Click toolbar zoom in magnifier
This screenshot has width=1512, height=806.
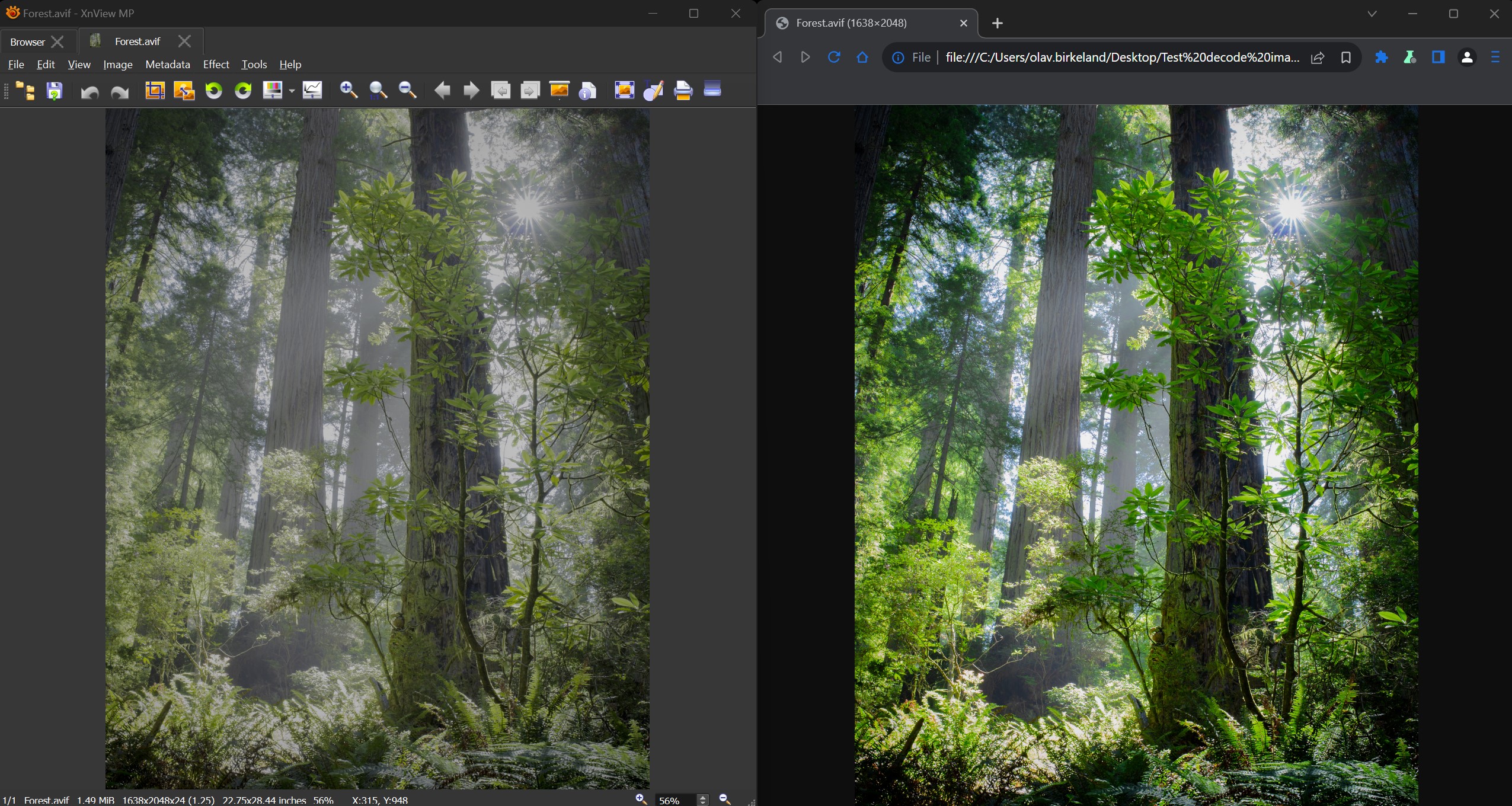pyautogui.click(x=349, y=91)
